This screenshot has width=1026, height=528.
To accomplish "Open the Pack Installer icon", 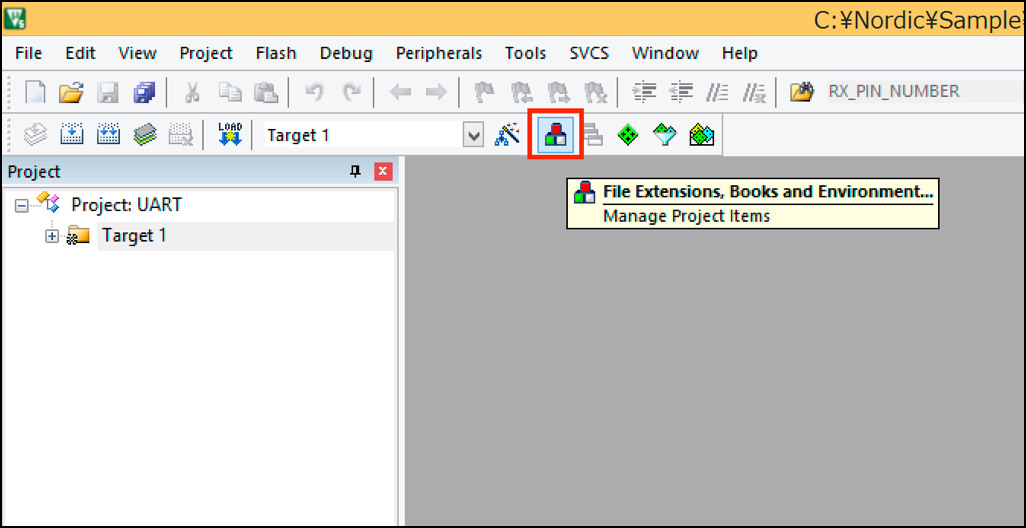I will point(702,135).
